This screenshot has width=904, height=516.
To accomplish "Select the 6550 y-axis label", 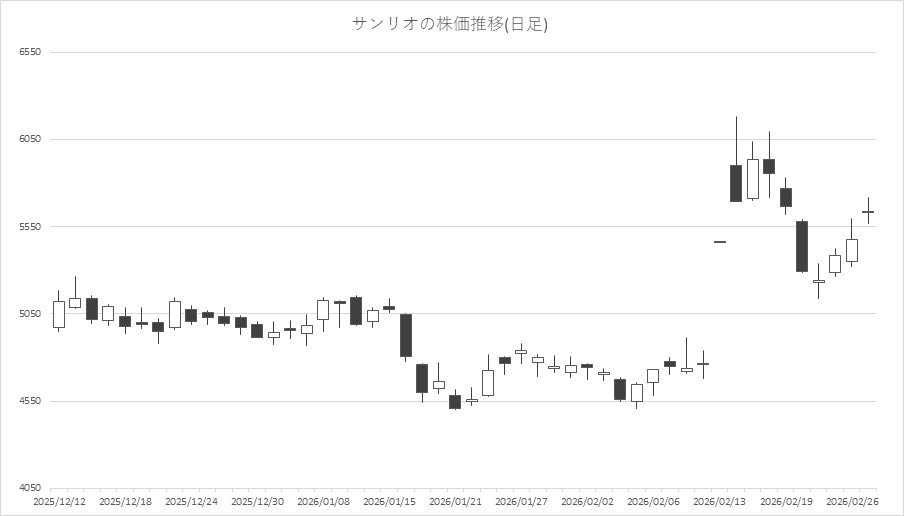I will pos(29,52).
